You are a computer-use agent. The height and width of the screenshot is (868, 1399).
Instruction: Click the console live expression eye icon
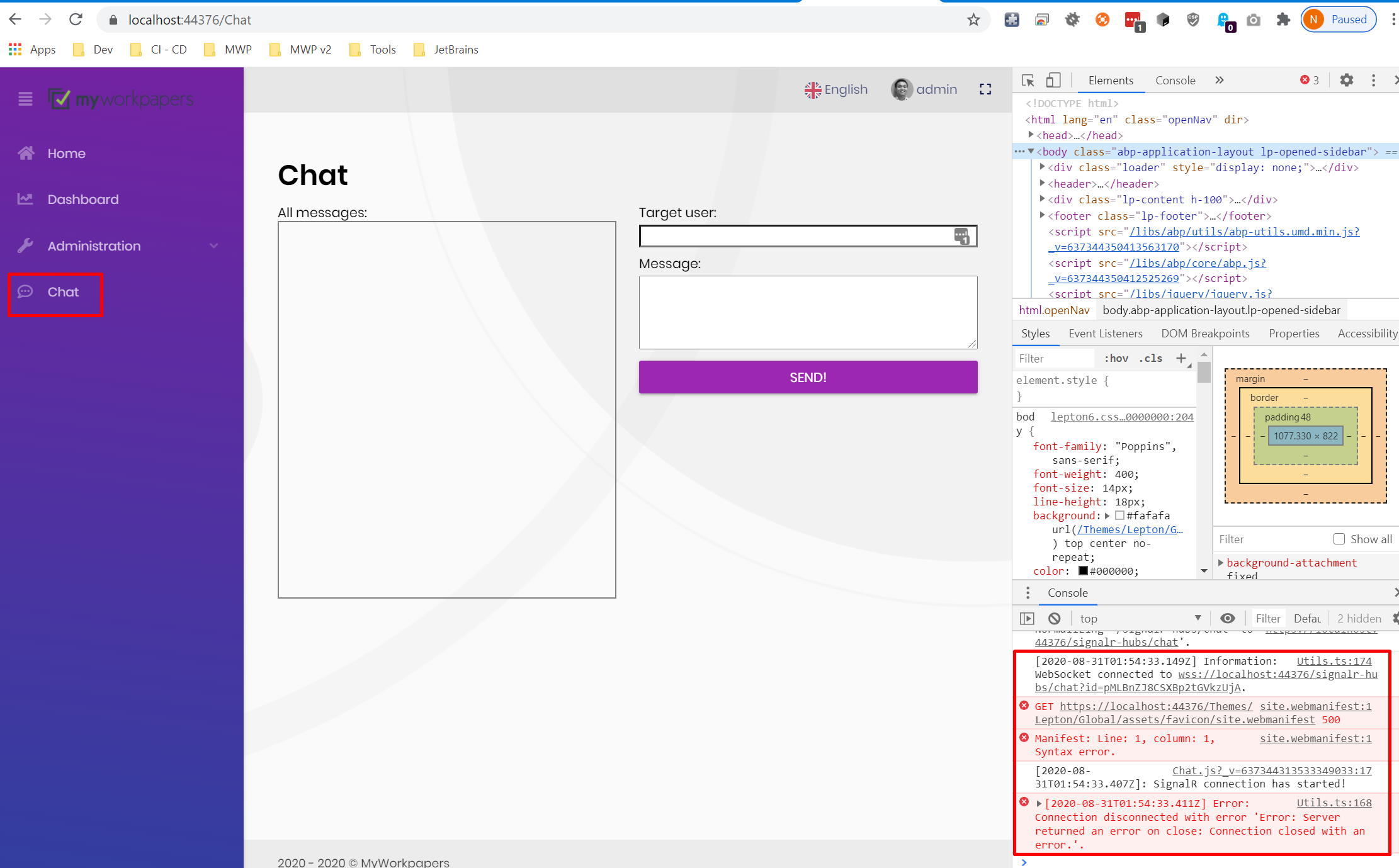[x=1227, y=618]
